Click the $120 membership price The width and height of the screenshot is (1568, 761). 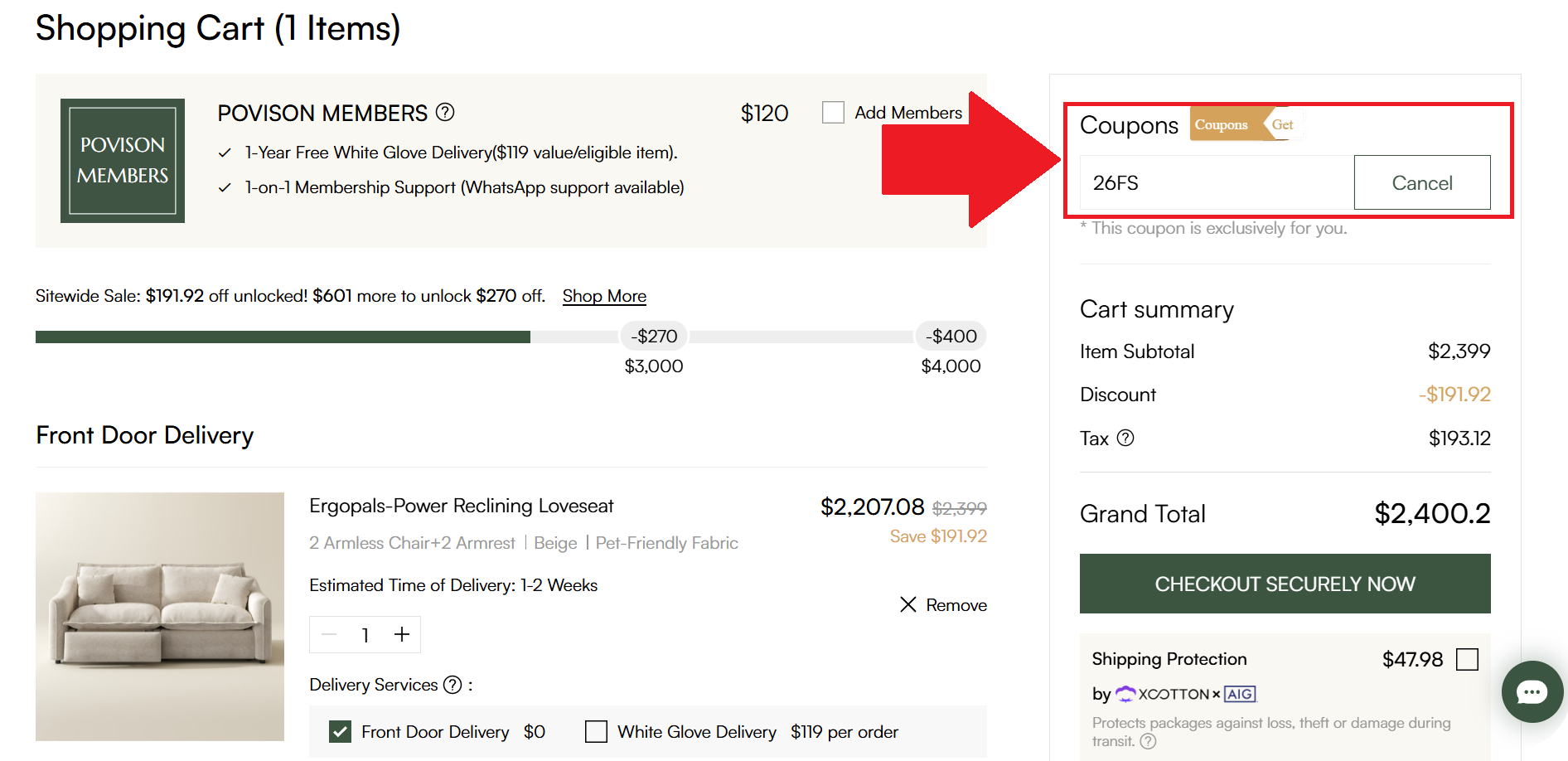click(x=764, y=113)
